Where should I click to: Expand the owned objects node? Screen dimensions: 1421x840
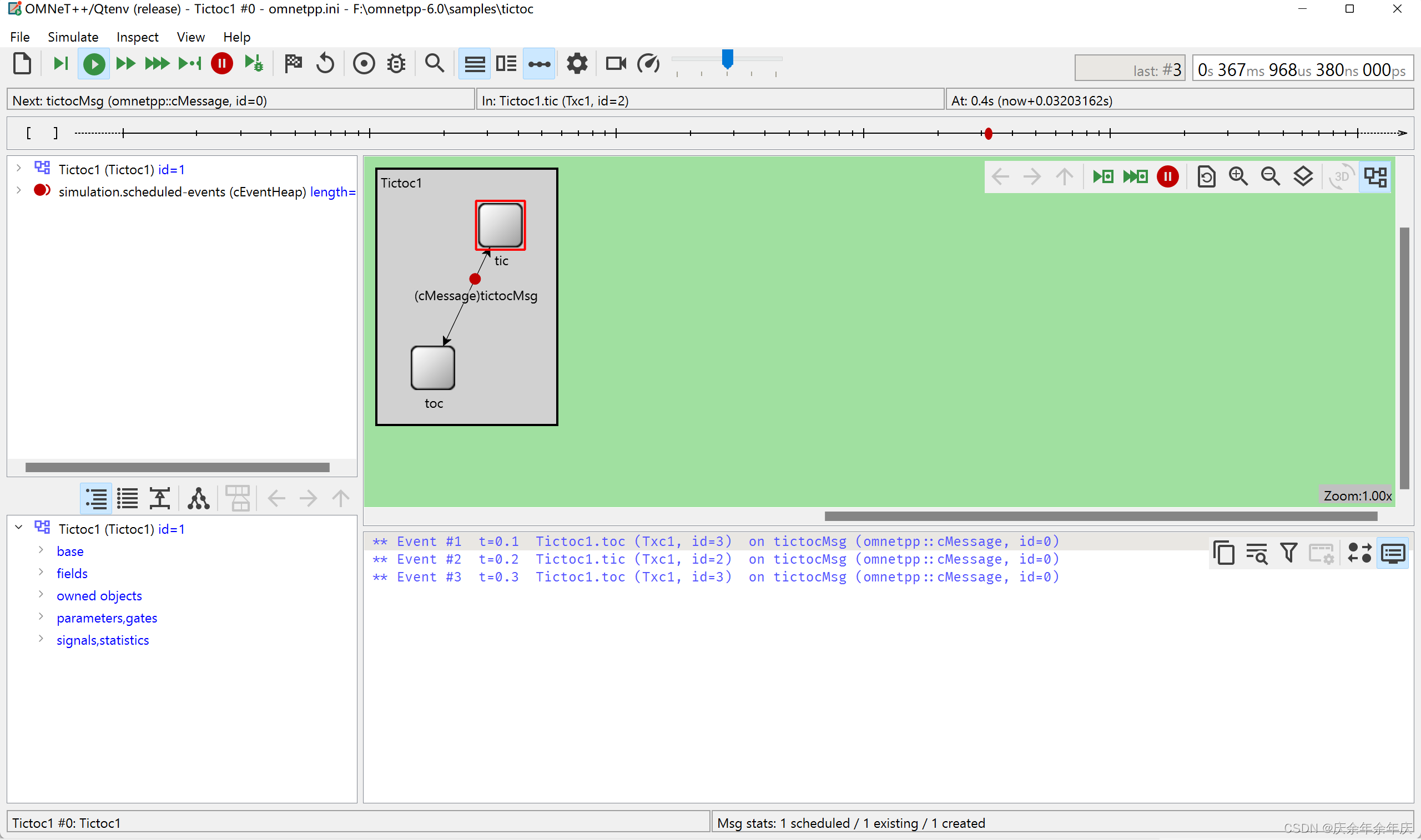(x=41, y=594)
